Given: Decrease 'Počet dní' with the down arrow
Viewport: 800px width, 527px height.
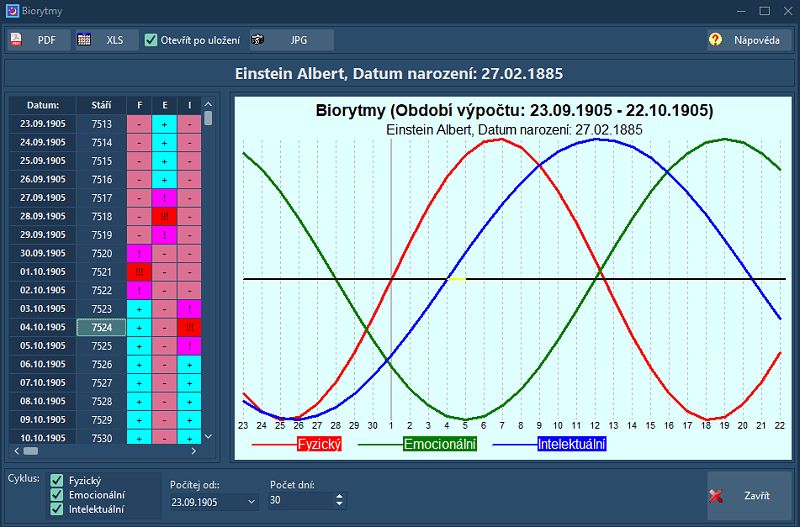Looking at the screenshot, I should (x=339, y=505).
